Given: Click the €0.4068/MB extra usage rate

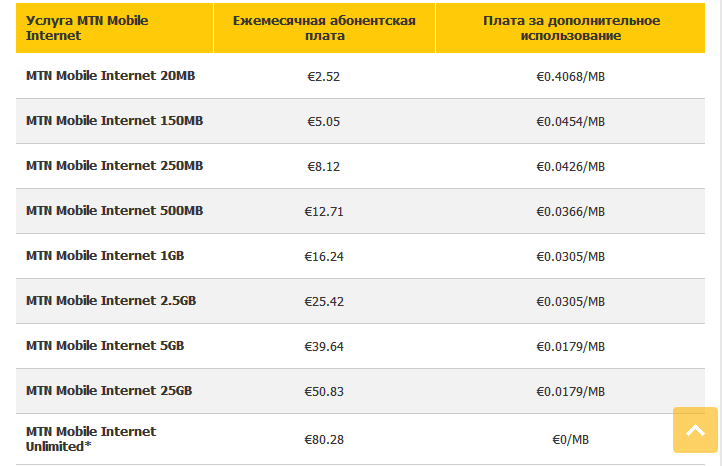Looking at the screenshot, I should pyautogui.click(x=571, y=76).
